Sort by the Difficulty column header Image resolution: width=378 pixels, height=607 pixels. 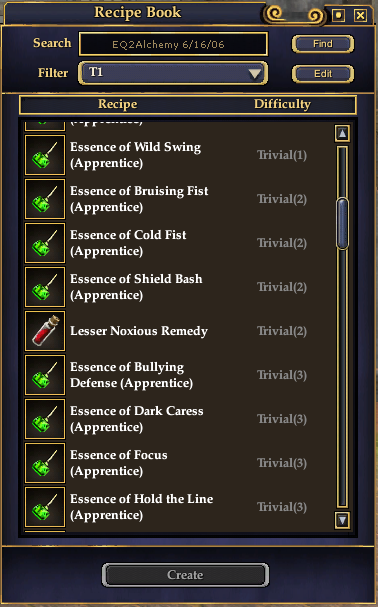point(282,104)
